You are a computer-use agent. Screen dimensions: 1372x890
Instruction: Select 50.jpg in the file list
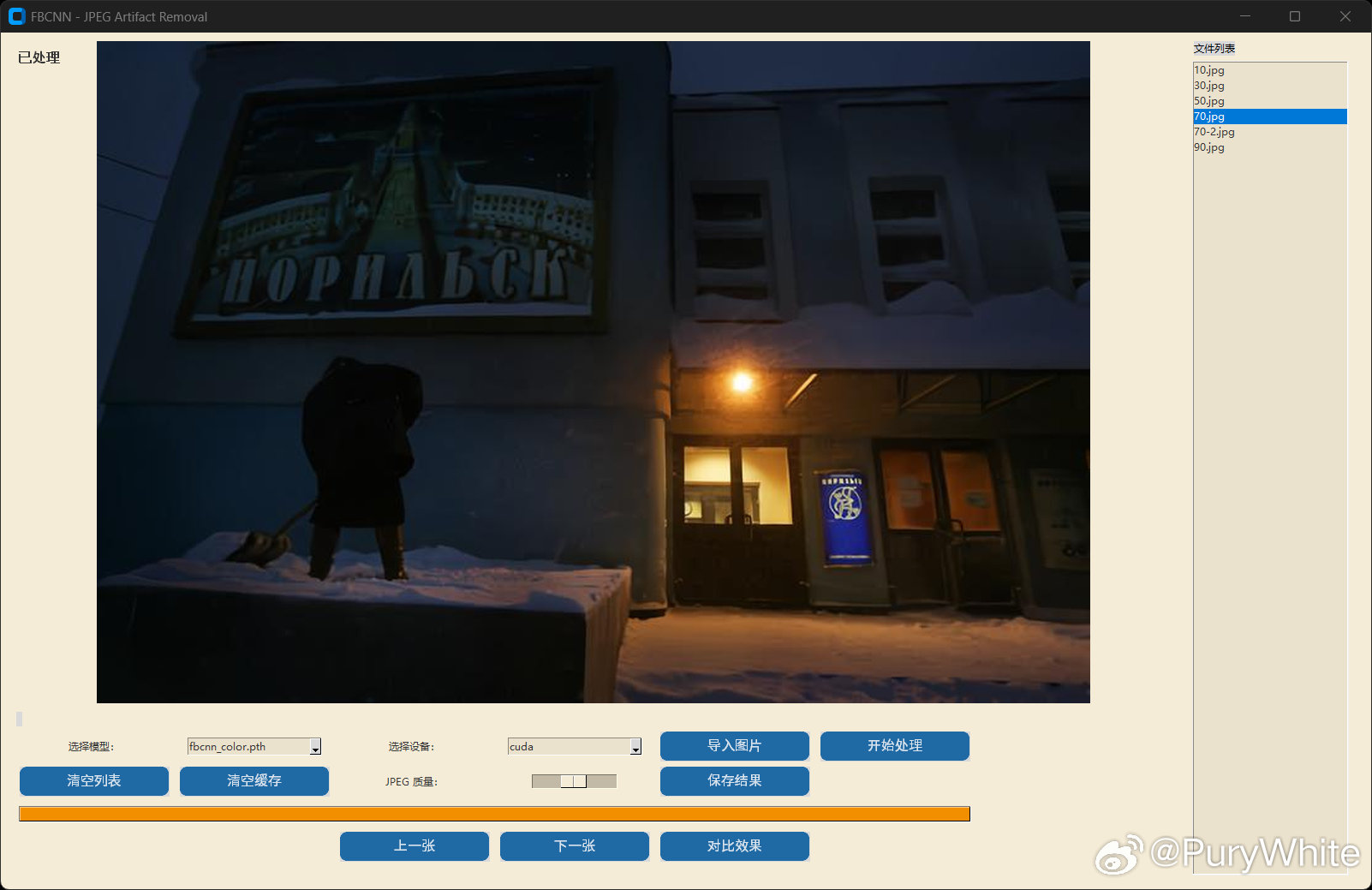tap(1270, 101)
